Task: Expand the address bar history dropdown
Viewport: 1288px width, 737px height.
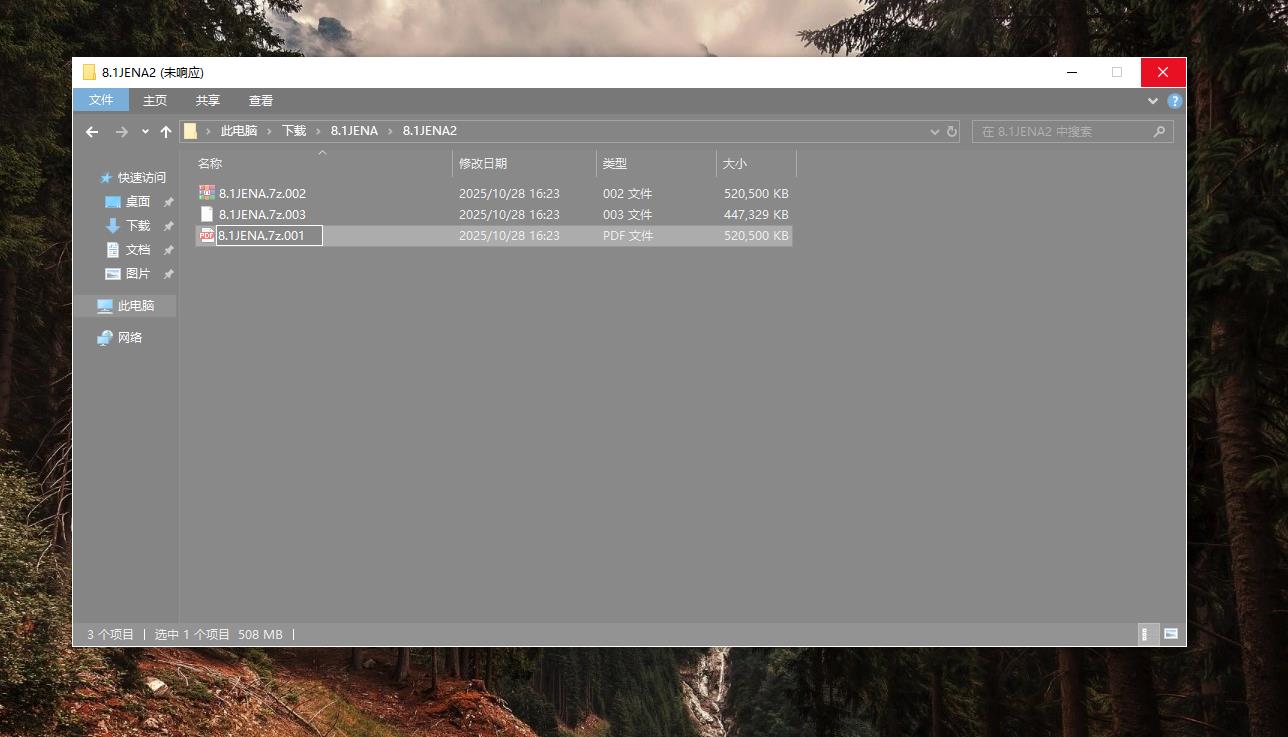Action: [935, 131]
